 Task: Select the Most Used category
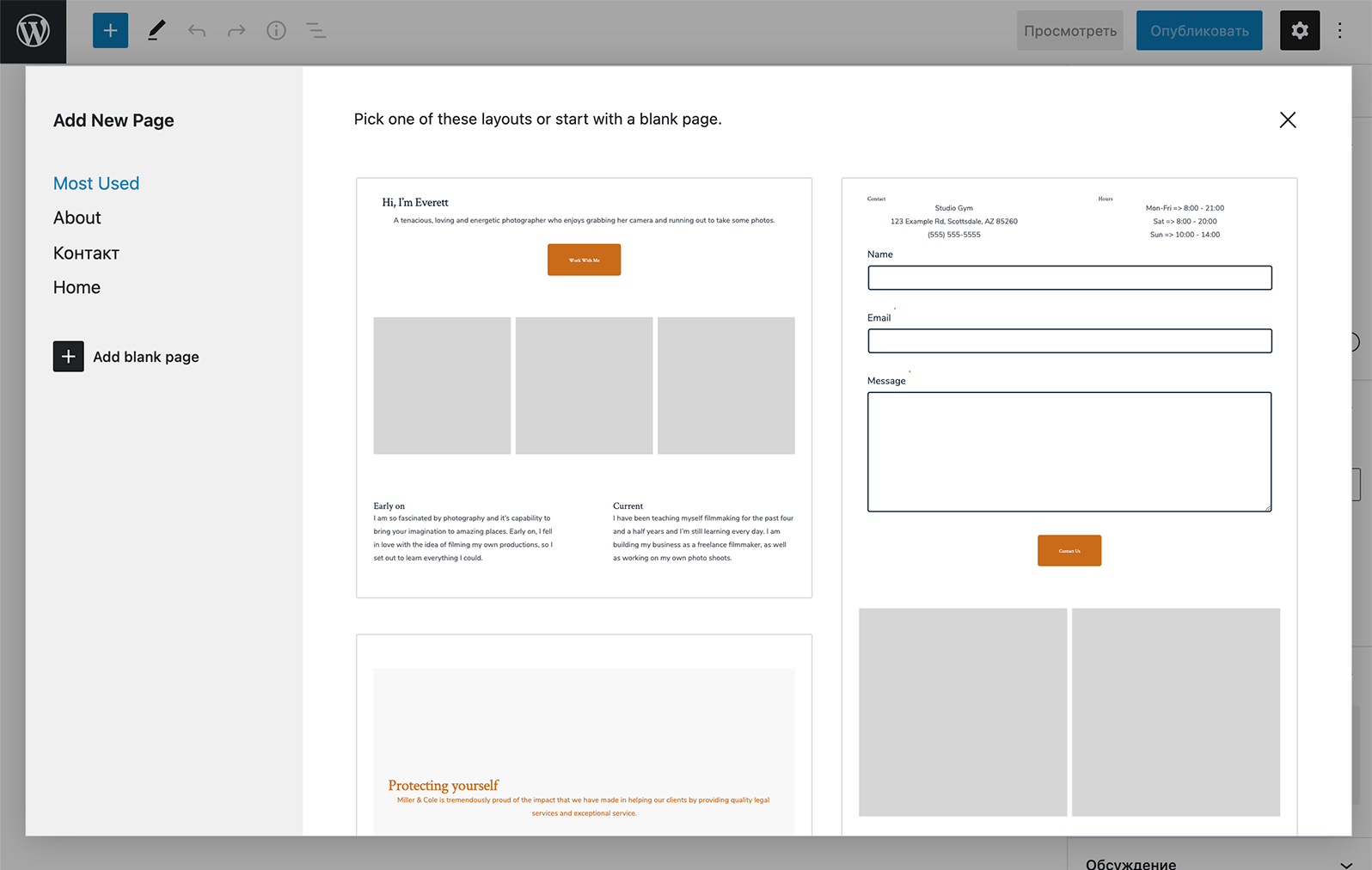[96, 183]
